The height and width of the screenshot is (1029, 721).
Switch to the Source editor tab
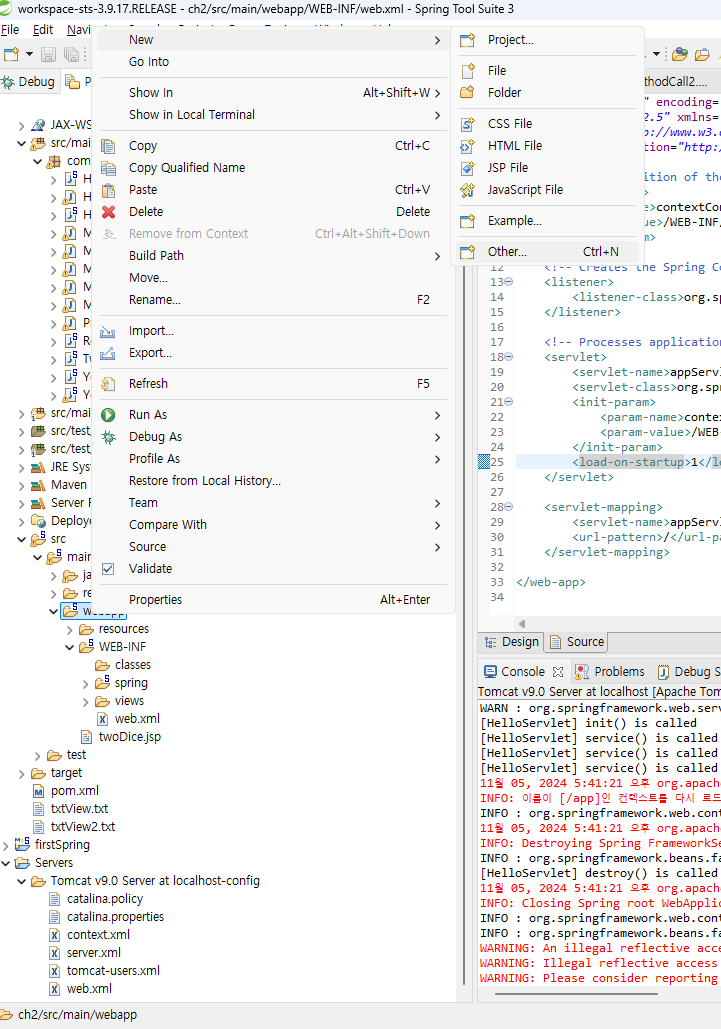coord(577,642)
